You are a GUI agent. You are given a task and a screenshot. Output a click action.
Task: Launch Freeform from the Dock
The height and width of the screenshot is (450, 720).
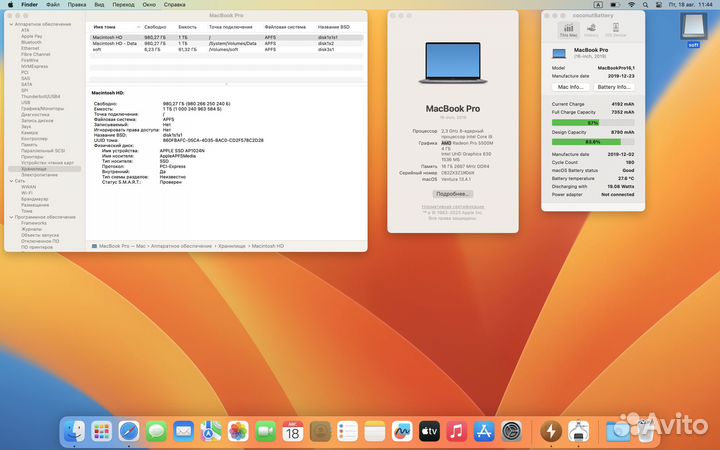coord(402,432)
